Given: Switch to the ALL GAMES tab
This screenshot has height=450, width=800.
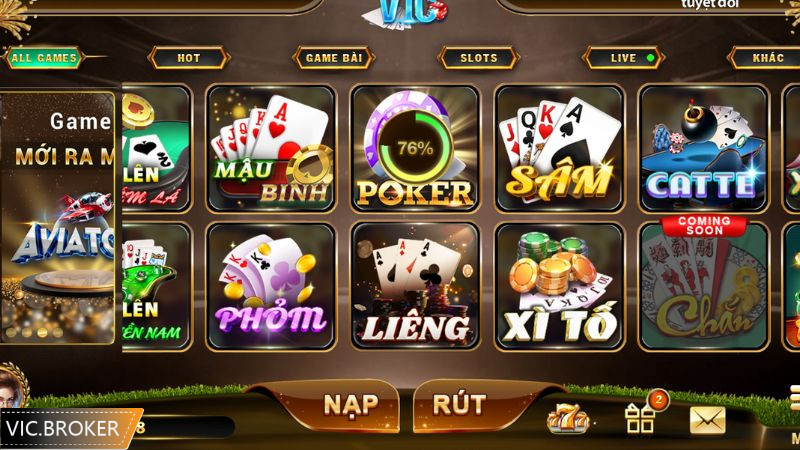Looking at the screenshot, I should tap(44, 58).
